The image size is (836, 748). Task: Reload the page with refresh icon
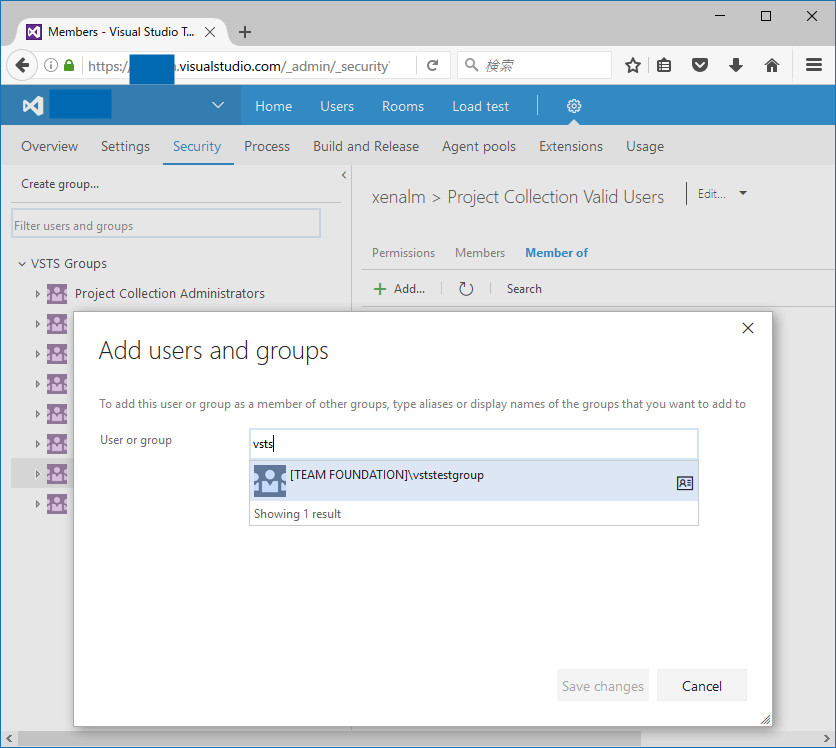click(x=432, y=66)
